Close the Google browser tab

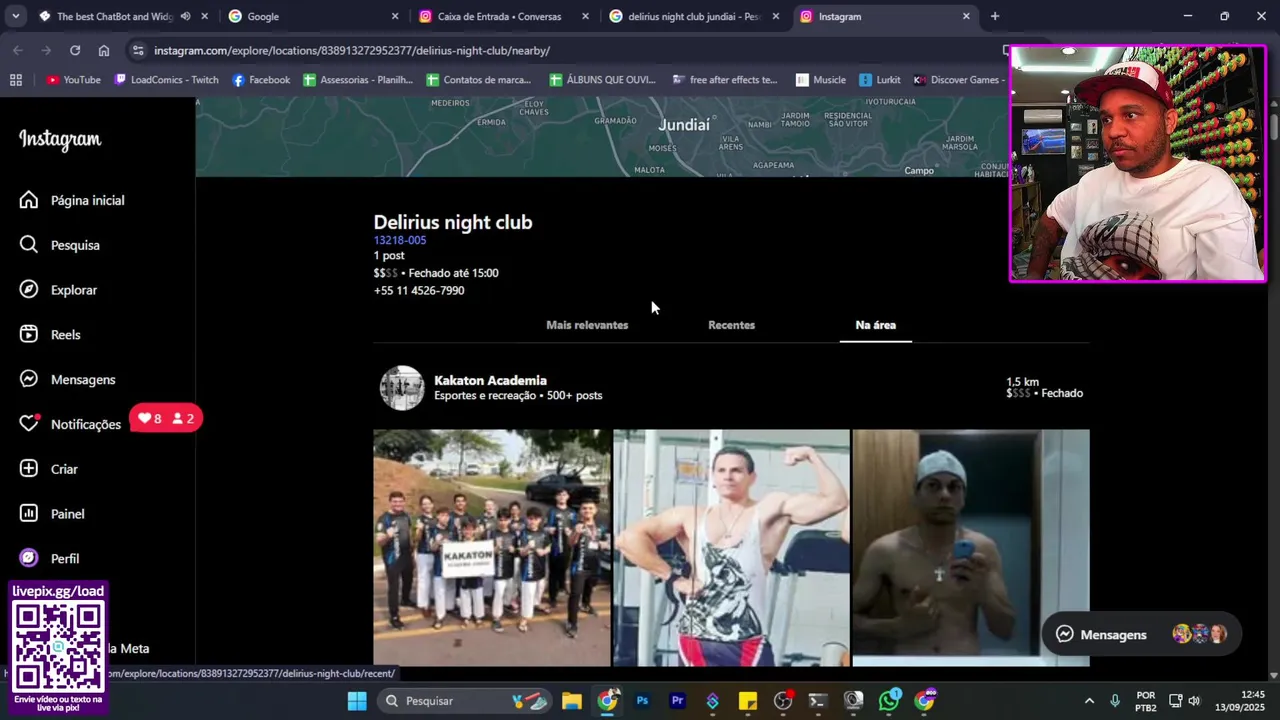tap(395, 16)
